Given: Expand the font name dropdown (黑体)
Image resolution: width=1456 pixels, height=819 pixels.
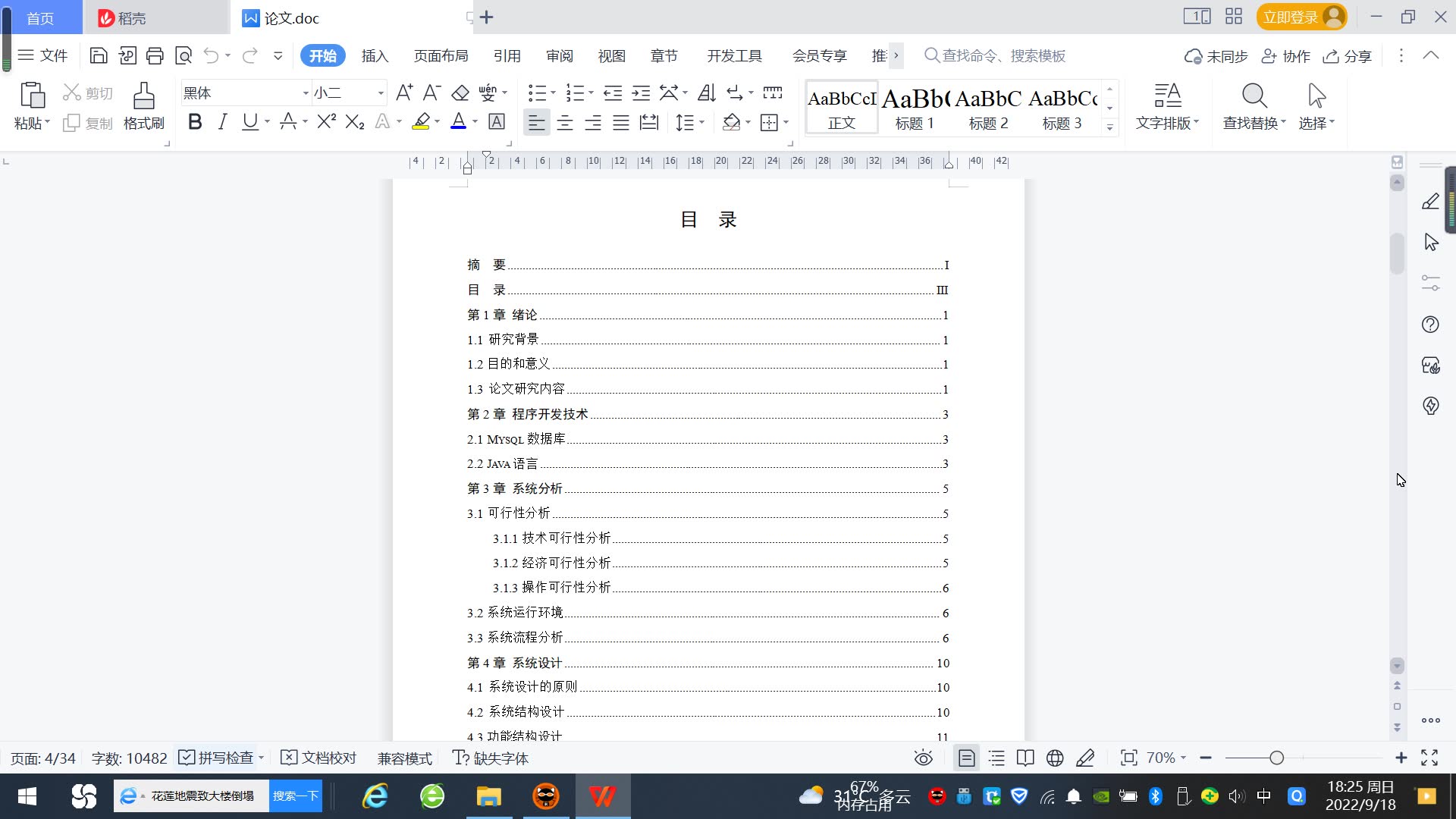Looking at the screenshot, I should click(x=305, y=93).
